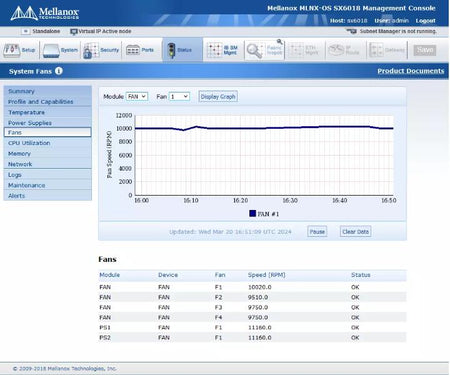Open the Fabric Inspector magnifier icon
The height and width of the screenshot is (375, 450).
pyautogui.click(x=255, y=51)
